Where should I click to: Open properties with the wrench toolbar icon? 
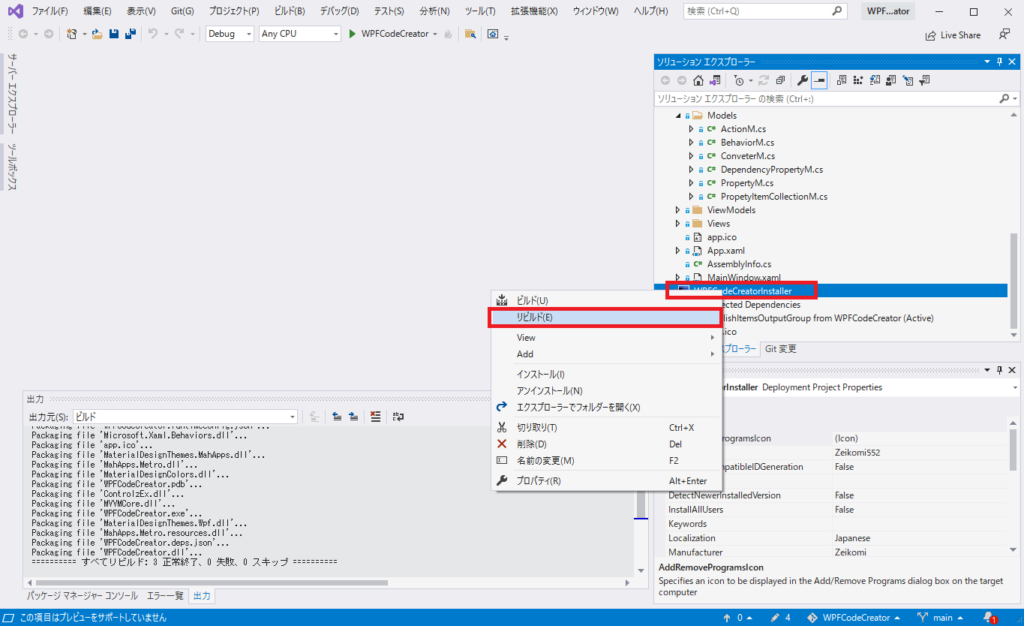coord(803,80)
